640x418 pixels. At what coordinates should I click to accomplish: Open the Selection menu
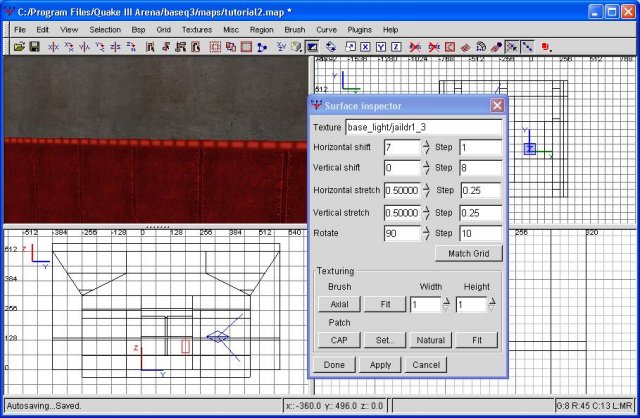pyautogui.click(x=105, y=30)
